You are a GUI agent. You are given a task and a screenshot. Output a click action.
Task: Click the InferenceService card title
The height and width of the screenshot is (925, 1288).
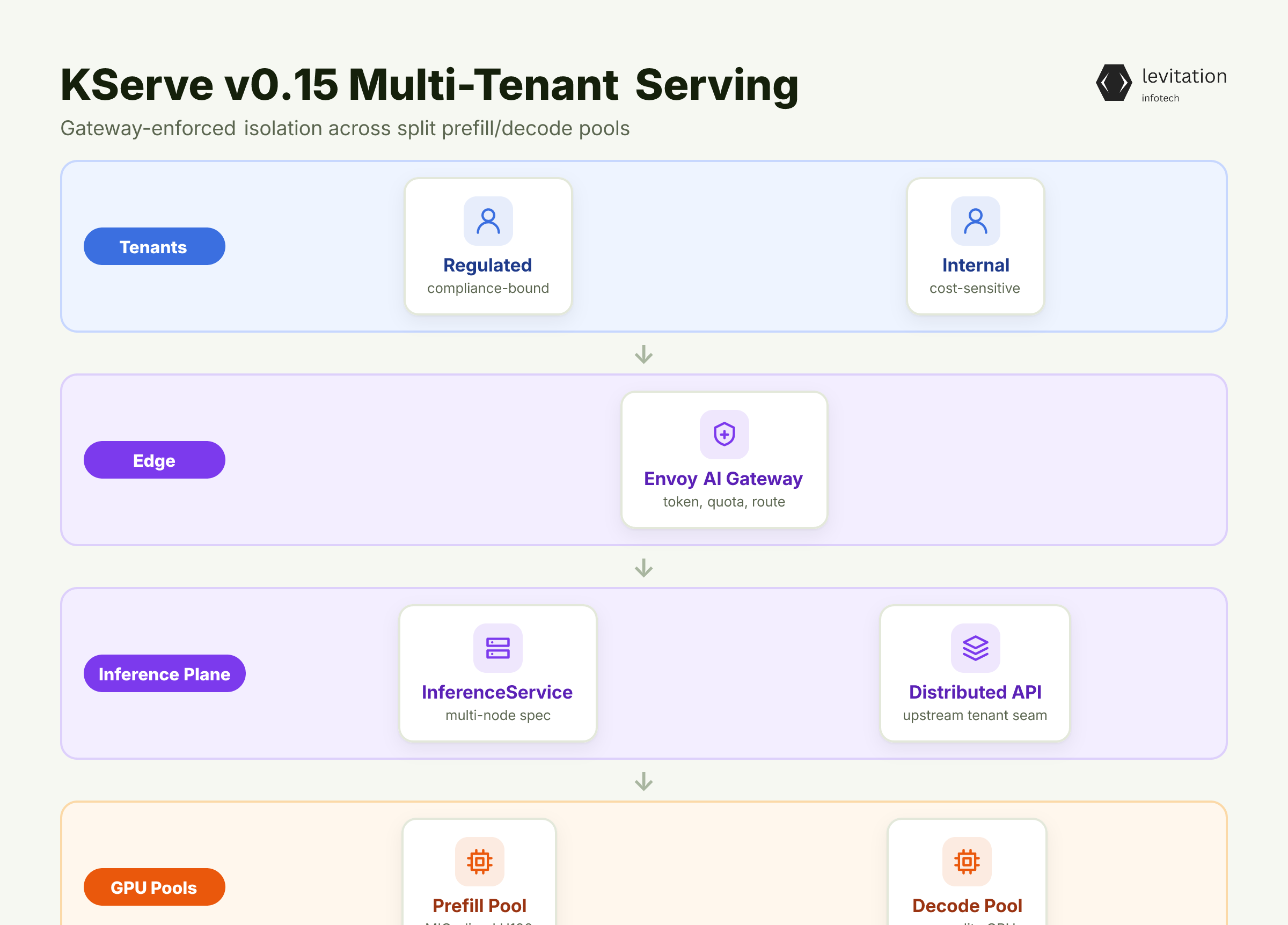(497, 692)
